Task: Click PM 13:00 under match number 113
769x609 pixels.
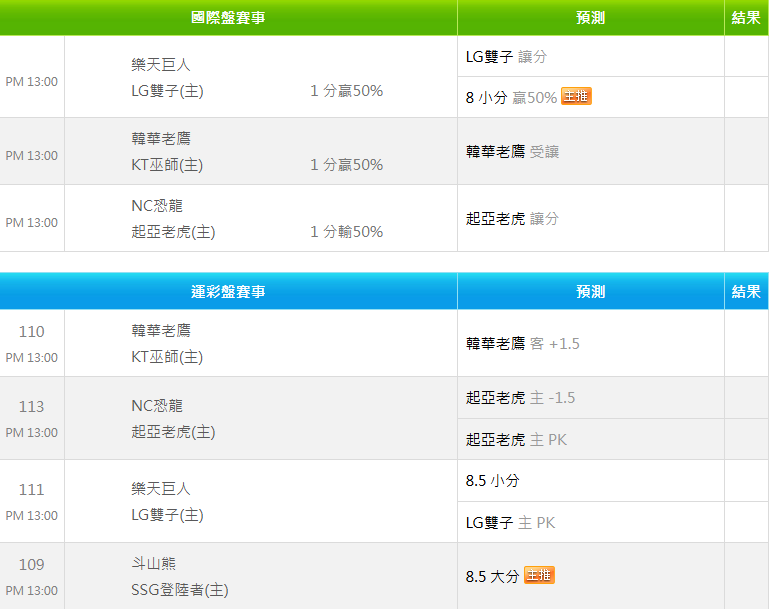Action: point(31,433)
